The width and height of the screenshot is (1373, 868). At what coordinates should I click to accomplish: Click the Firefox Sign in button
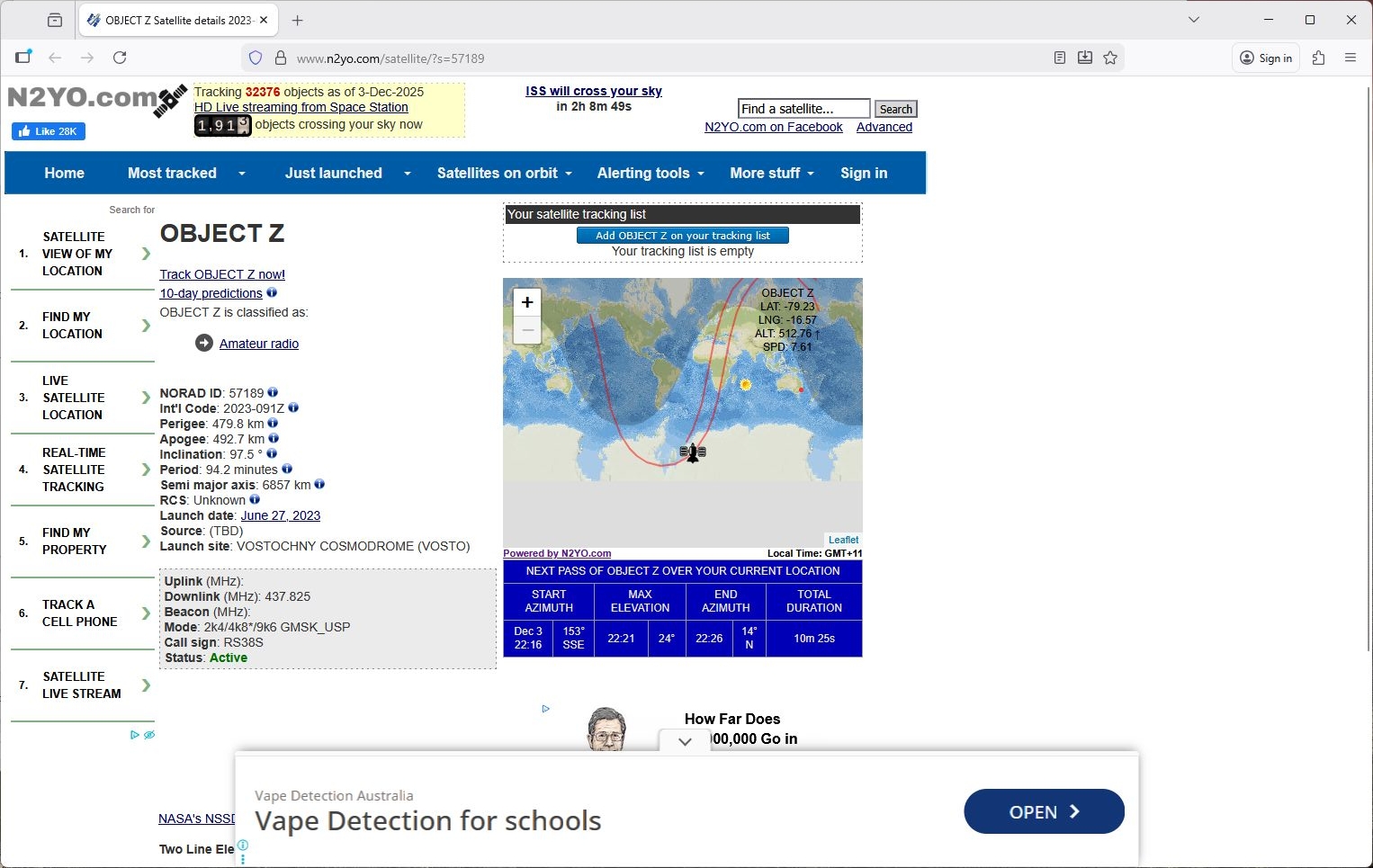[x=1266, y=58]
